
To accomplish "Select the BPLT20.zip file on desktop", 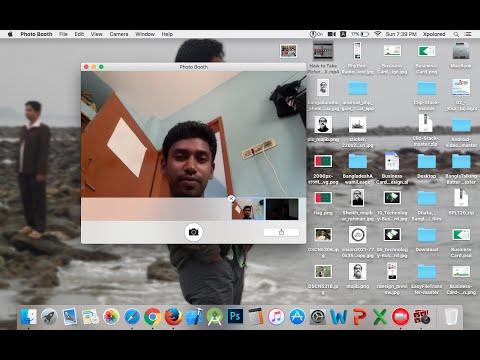I will coord(461,198).
